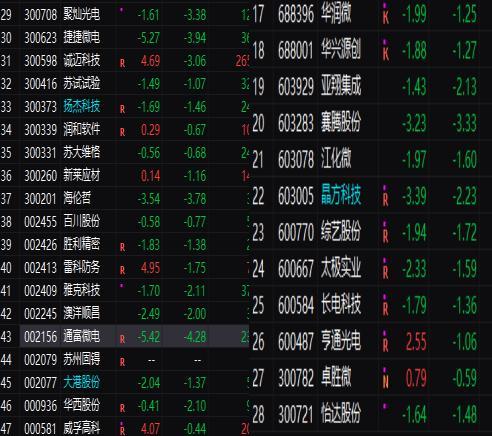Click the K marker beside 华润微
The width and height of the screenshot is (492, 436).
pyautogui.click(x=386, y=18)
